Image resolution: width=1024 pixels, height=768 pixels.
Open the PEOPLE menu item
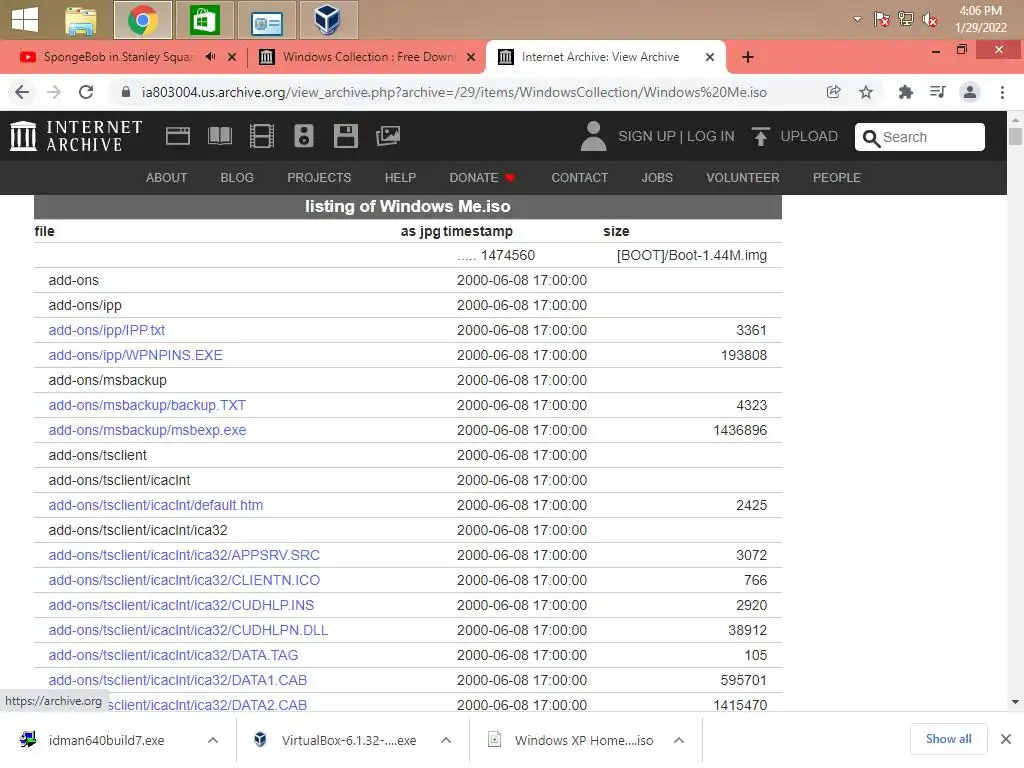point(837,178)
